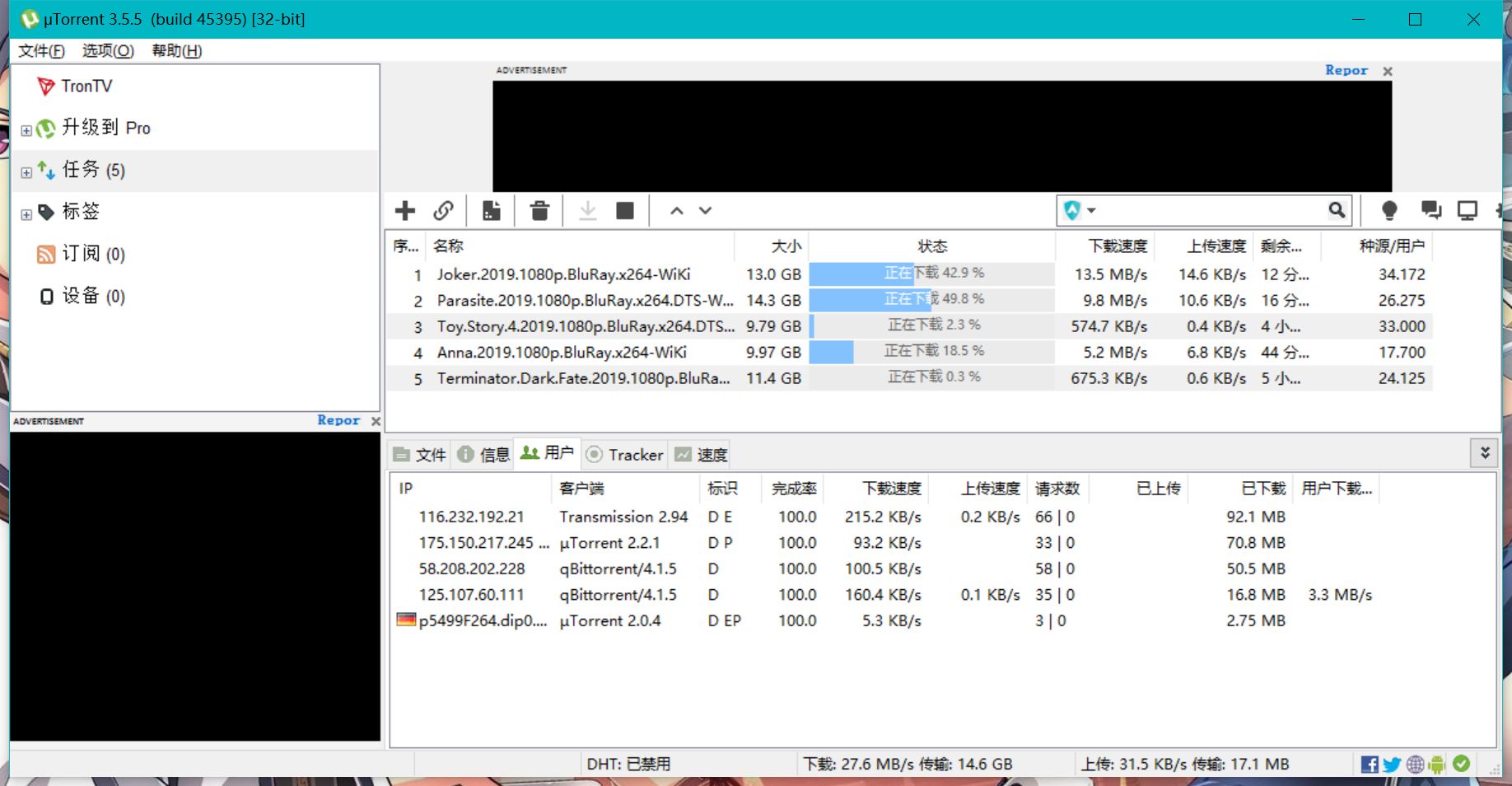The image size is (1512, 786).
Task: Click Anna progress bar at 18.5 %
Action: point(932,352)
